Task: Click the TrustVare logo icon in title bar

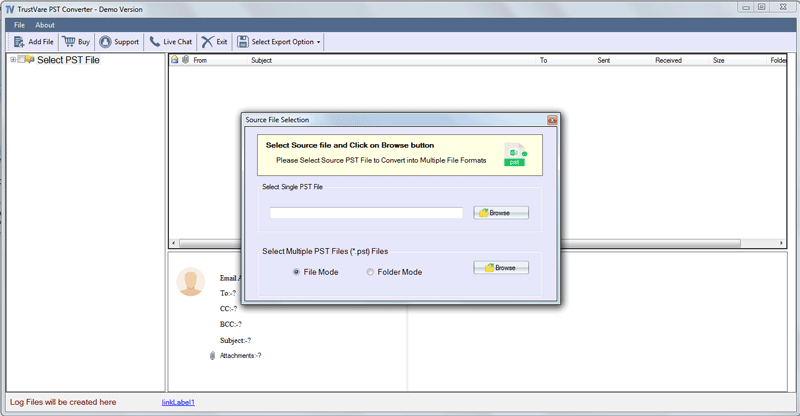Action: coord(10,9)
